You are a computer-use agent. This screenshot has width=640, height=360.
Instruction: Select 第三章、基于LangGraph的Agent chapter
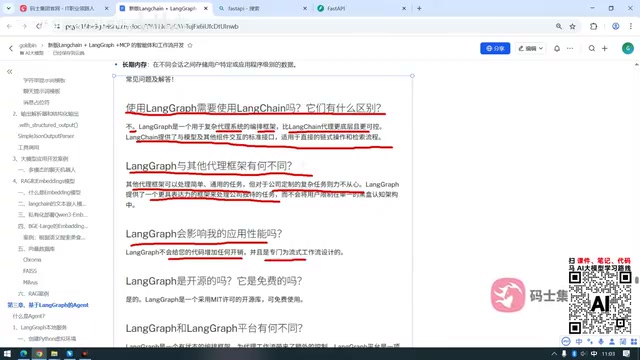click(x=48, y=305)
